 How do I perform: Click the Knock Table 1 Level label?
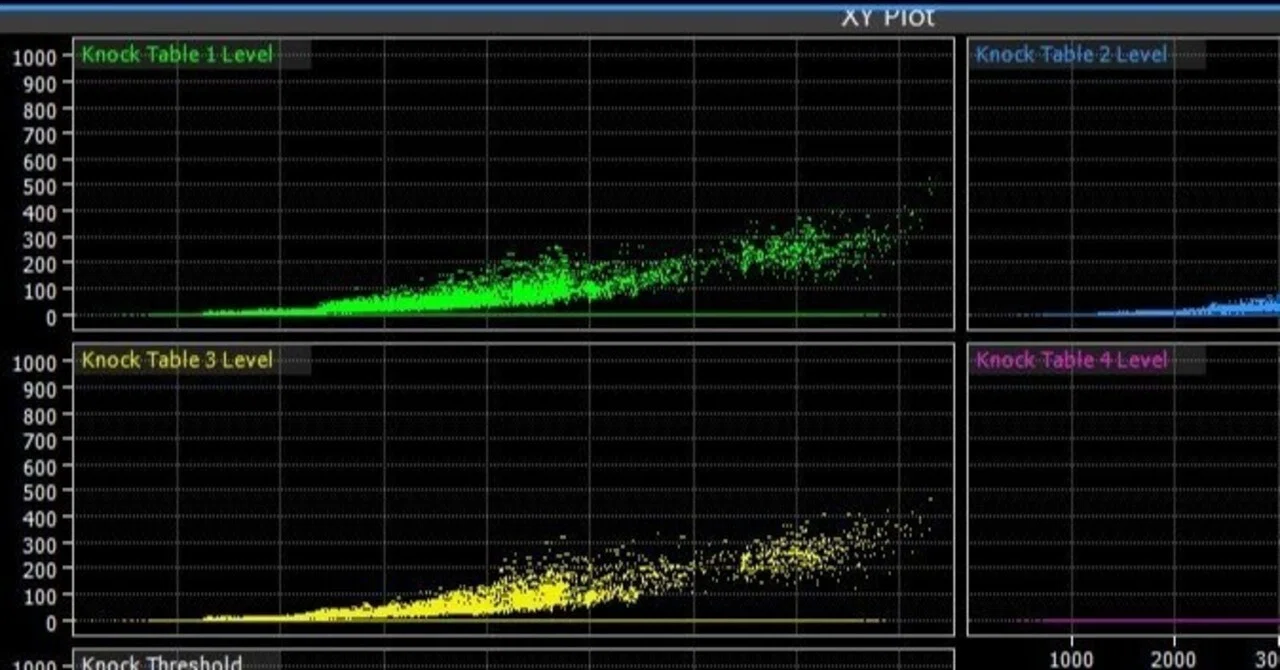click(177, 55)
